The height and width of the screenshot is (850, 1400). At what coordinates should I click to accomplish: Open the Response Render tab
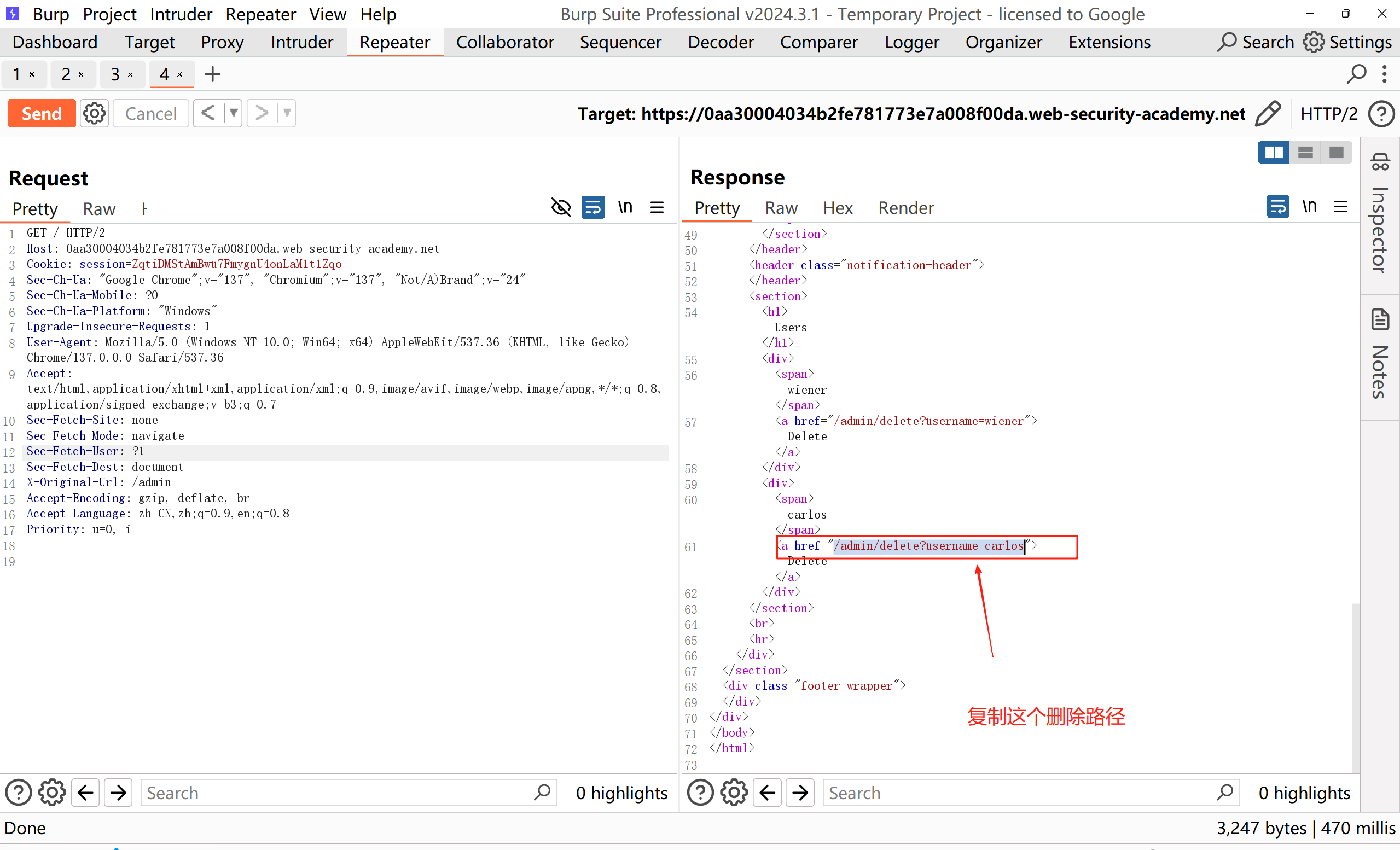(x=905, y=208)
